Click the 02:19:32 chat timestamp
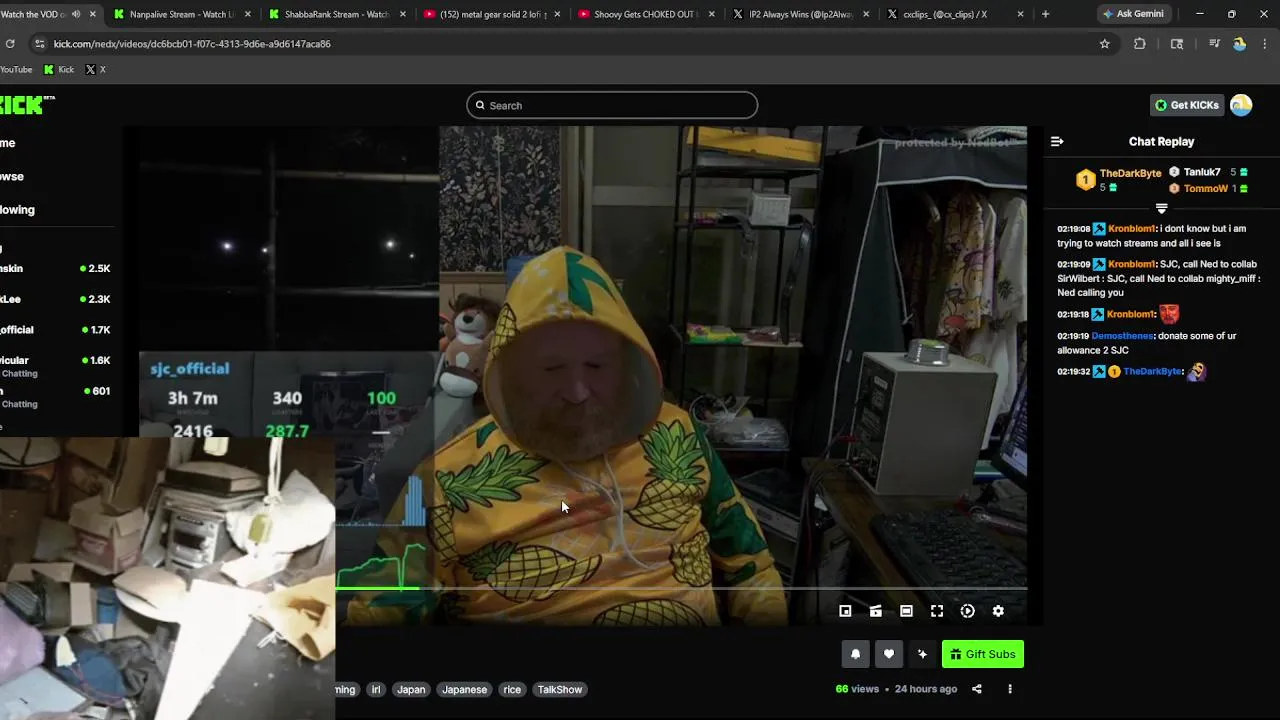This screenshot has height=720, width=1280. [x=1074, y=372]
